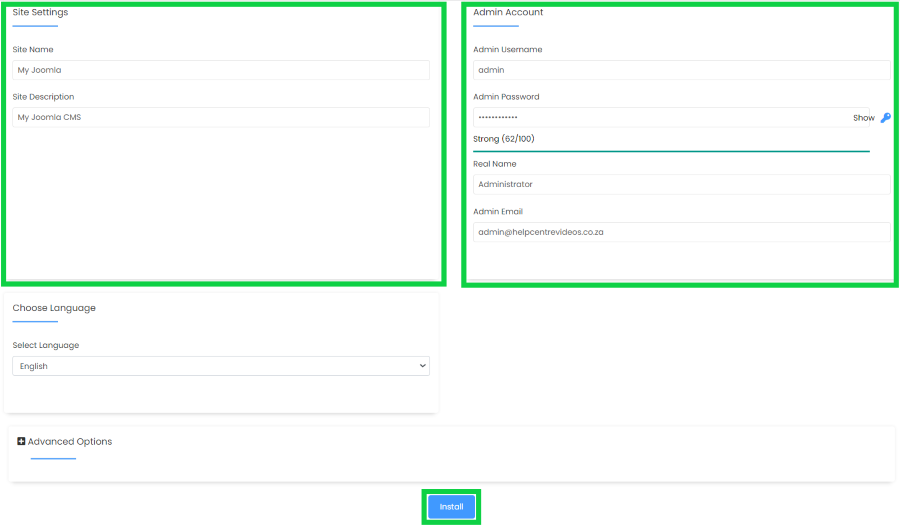The image size is (900, 526).
Task: Click the plus icon beside Advanced Options
Action: pyautogui.click(x=21, y=441)
